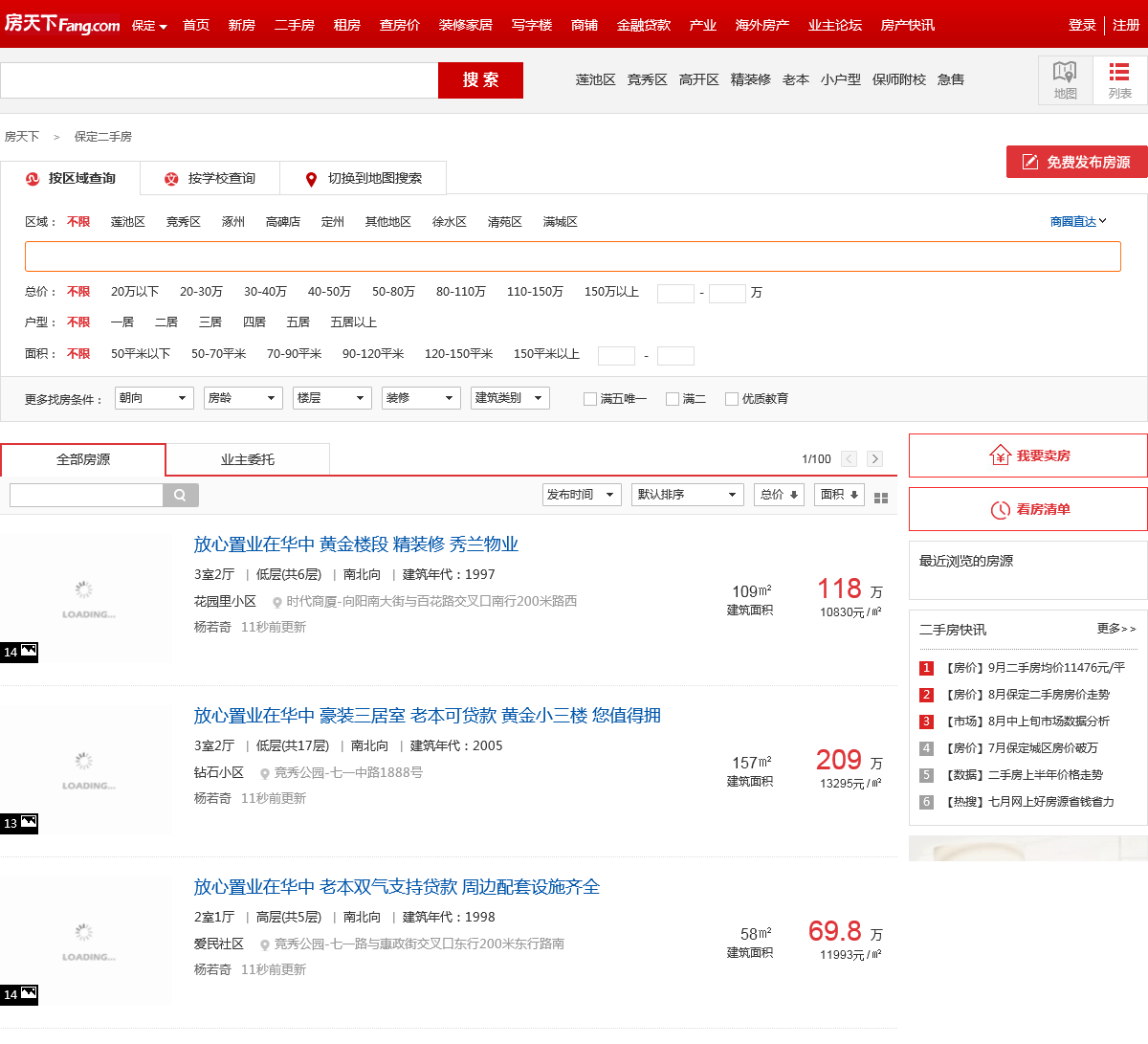1148x1044 pixels.
Task: Open 业主论坛 nav item
Action: coord(834,25)
